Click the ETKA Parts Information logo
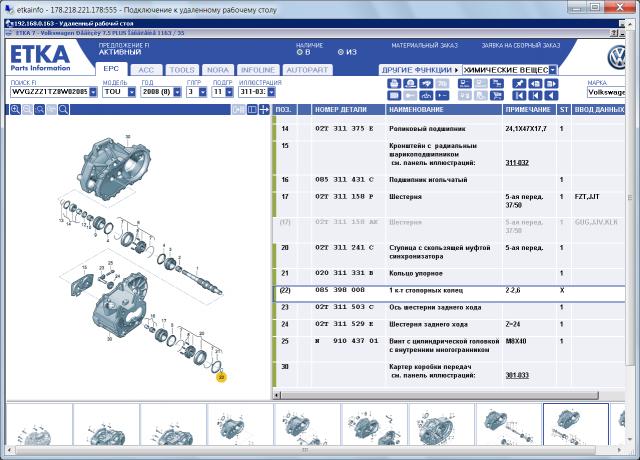This screenshot has height=460, width=640. [x=40, y=58]
